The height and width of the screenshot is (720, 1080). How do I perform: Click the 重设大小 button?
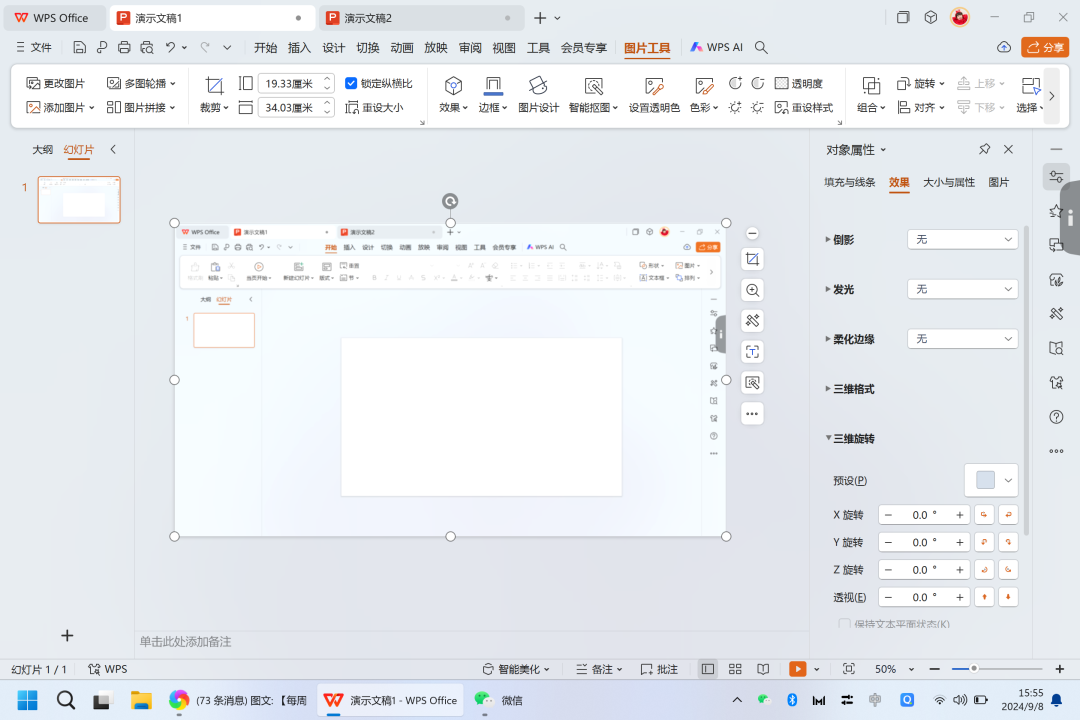[374, 107]
